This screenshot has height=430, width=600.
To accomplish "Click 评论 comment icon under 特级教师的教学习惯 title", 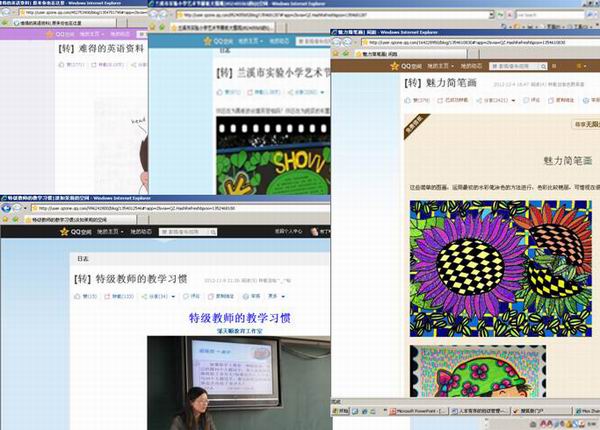I will tap(186, 296).
